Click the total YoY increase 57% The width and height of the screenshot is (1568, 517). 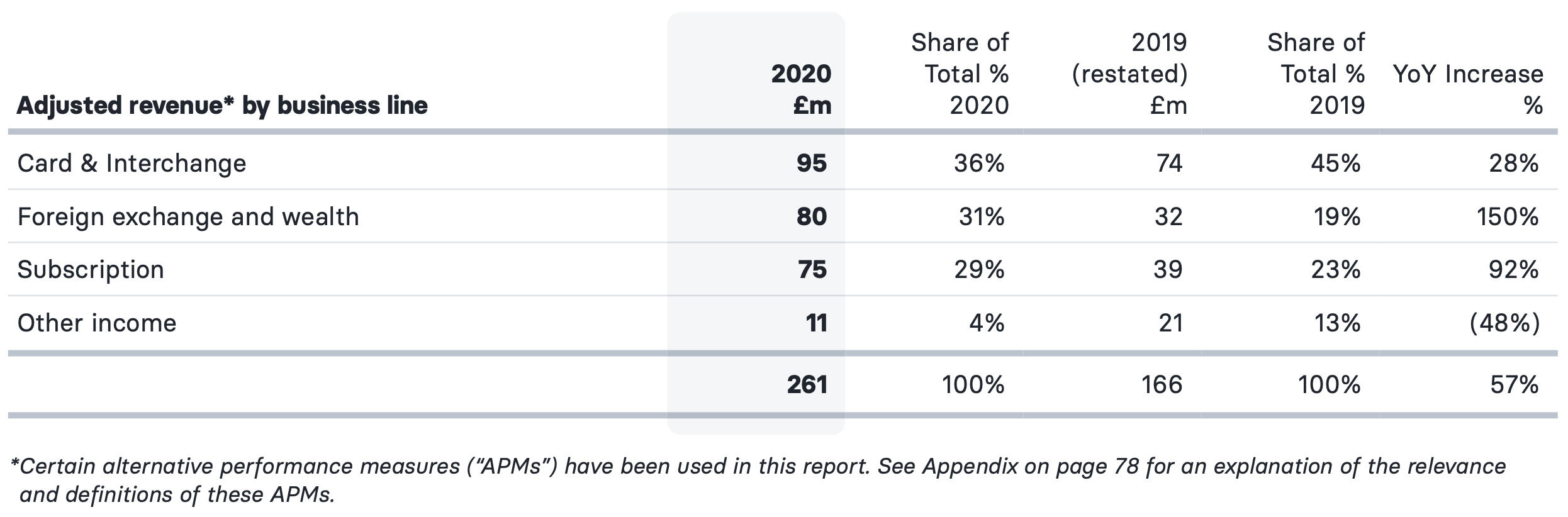[1515, 385]
